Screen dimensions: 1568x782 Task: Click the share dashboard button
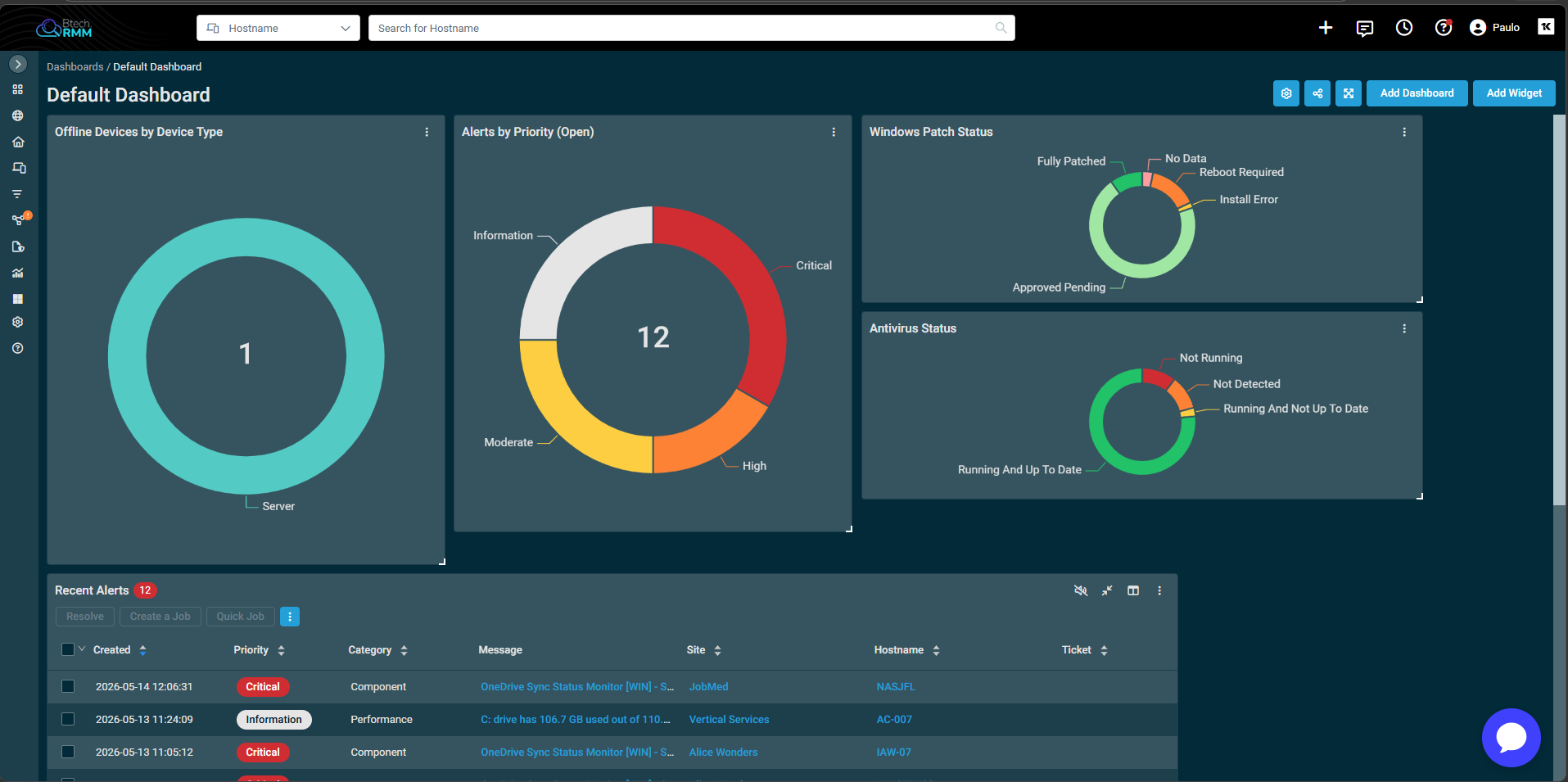pos(1317,93)
